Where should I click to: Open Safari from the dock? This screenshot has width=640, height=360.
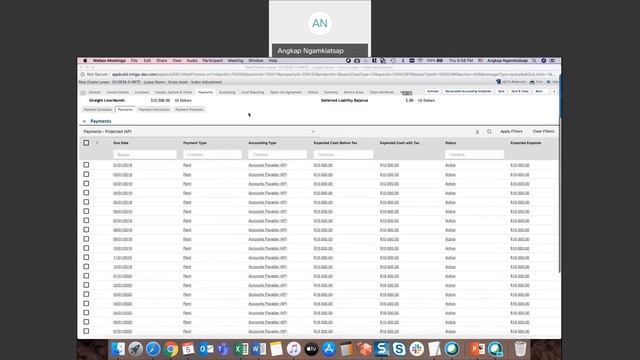(153, 349)
